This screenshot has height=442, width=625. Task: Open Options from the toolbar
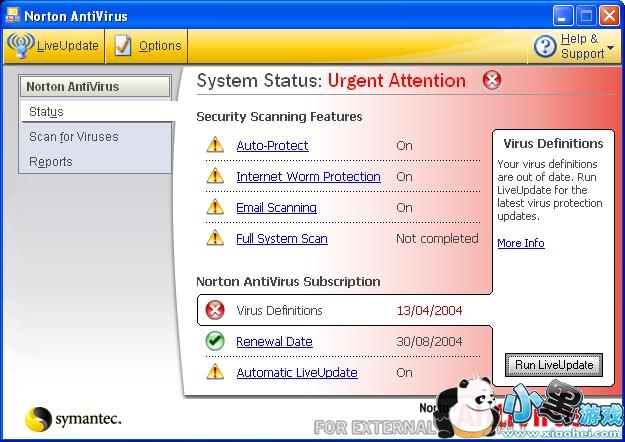coord(147,46)
